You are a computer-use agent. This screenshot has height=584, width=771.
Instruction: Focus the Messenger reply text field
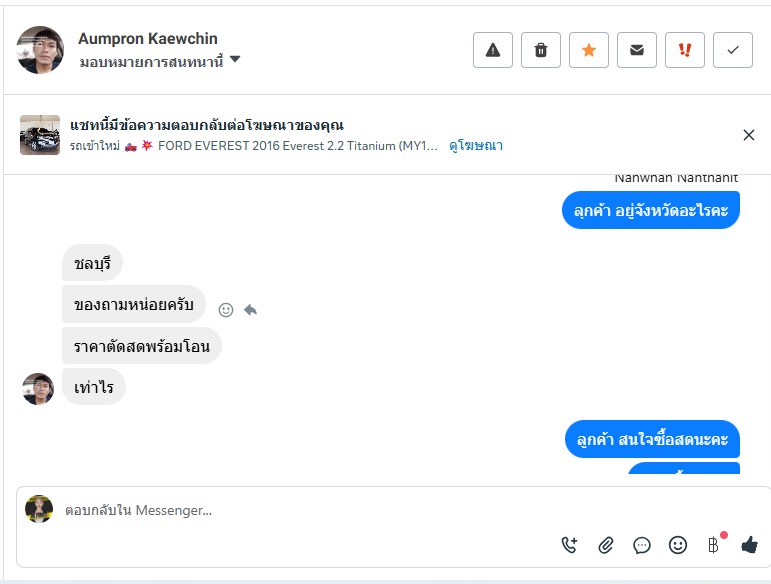click(x=300, y=510)
